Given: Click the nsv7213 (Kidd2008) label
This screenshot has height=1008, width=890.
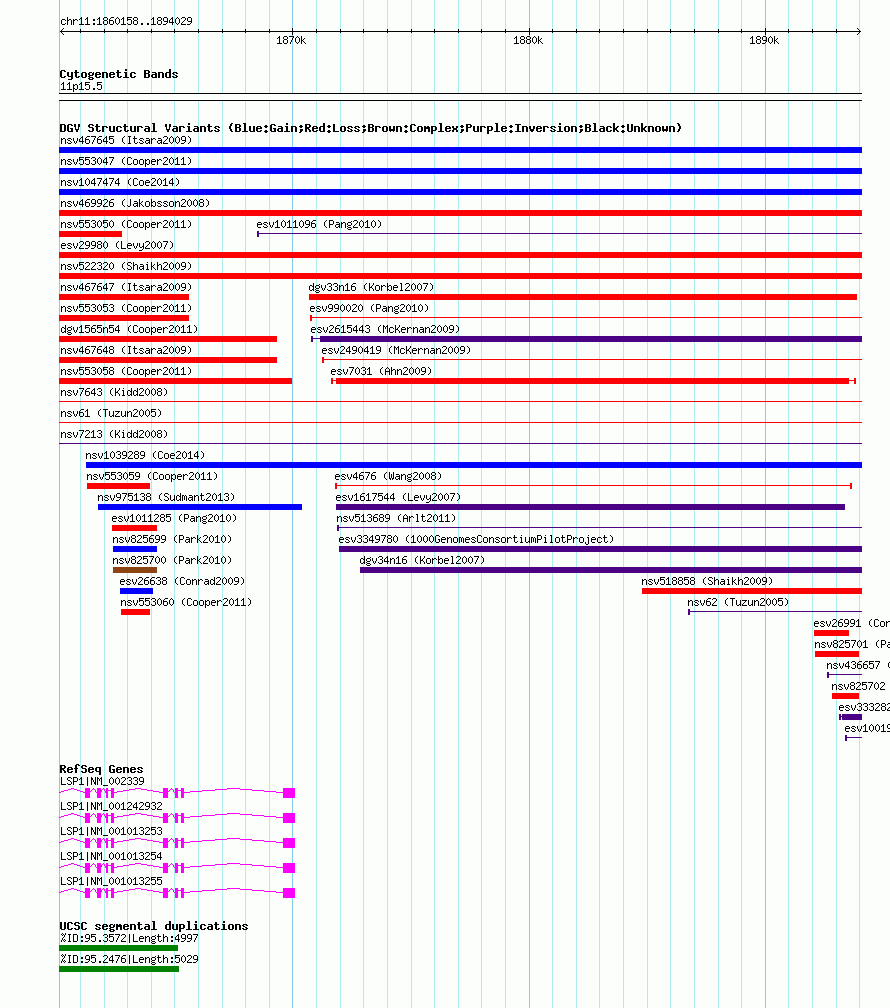Looking at the screenshot, I should tap(114, 434).
